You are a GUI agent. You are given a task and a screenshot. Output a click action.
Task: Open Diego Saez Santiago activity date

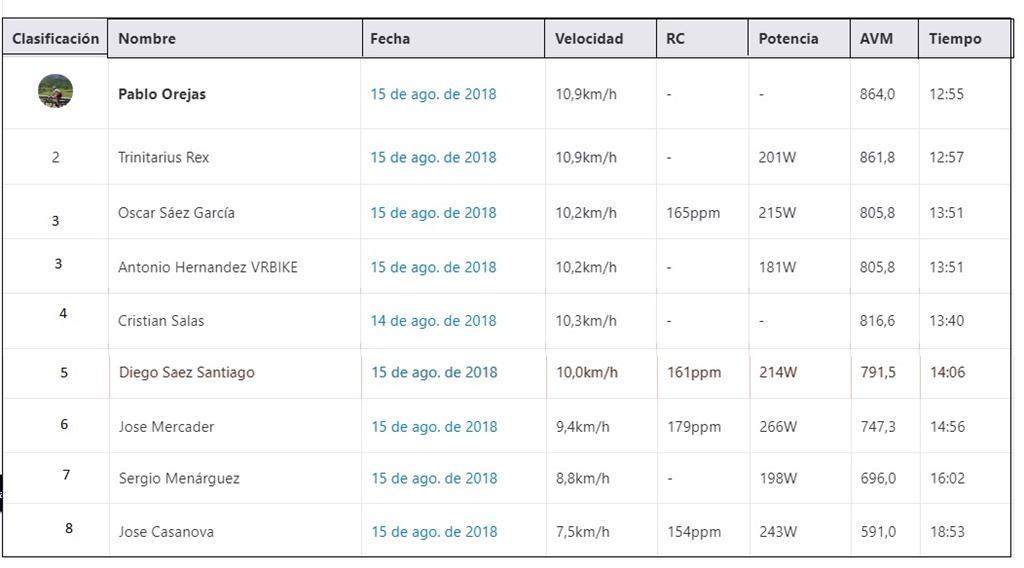[x=434, y=372]
